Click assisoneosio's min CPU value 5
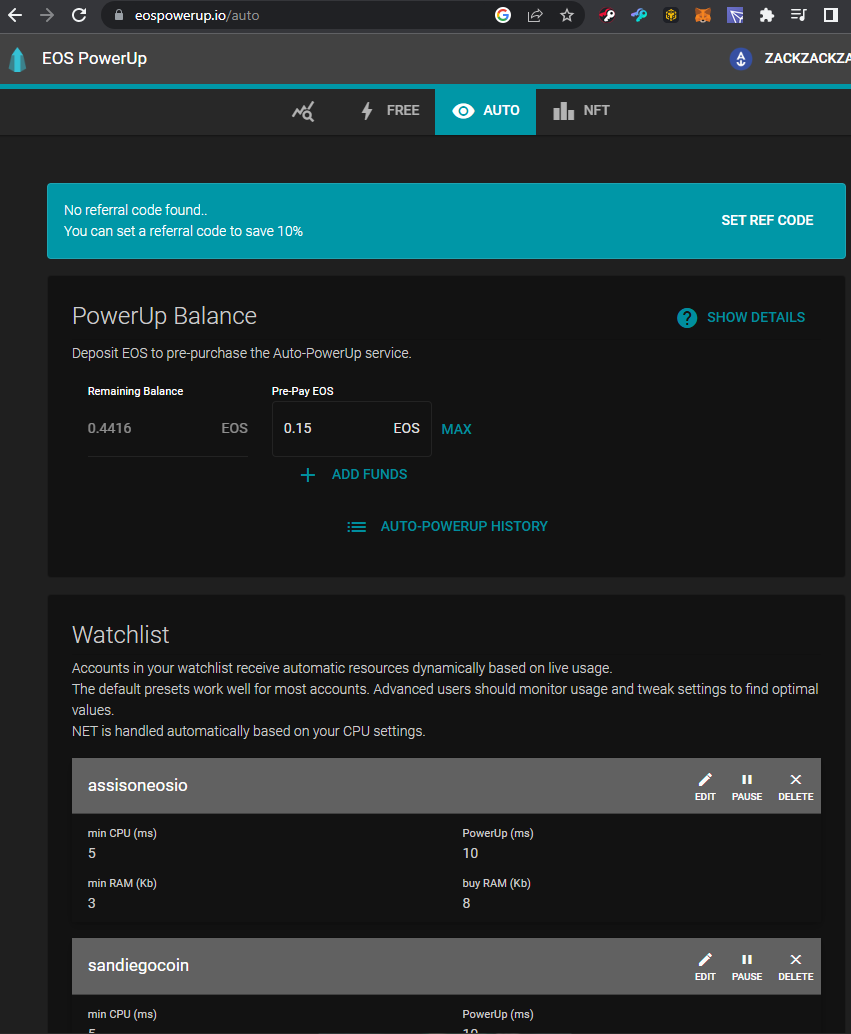This screenshot has width=851, height=1034. tap(92, 853)
